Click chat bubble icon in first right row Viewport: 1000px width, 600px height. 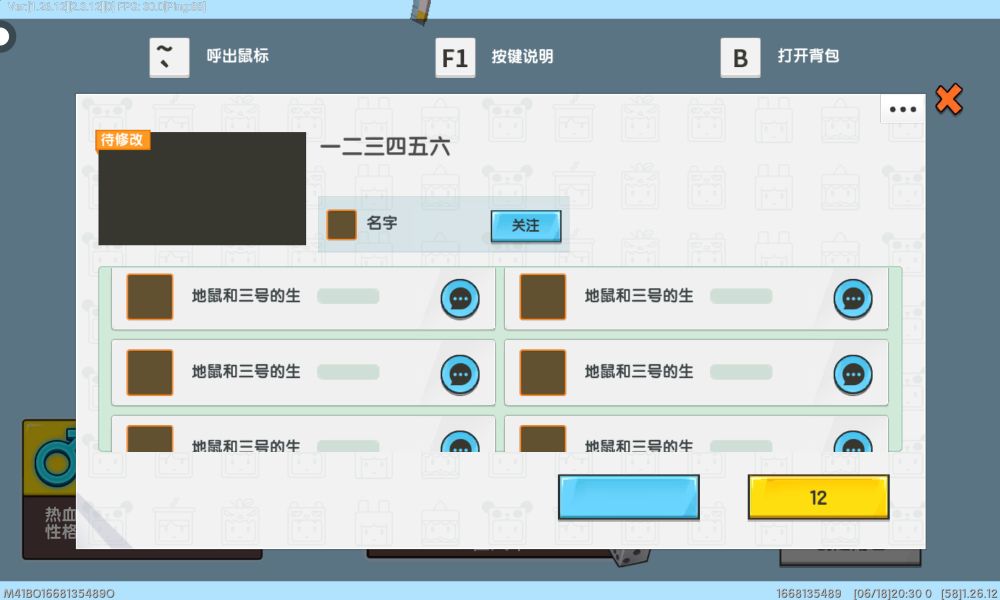[x=853, y=298]
